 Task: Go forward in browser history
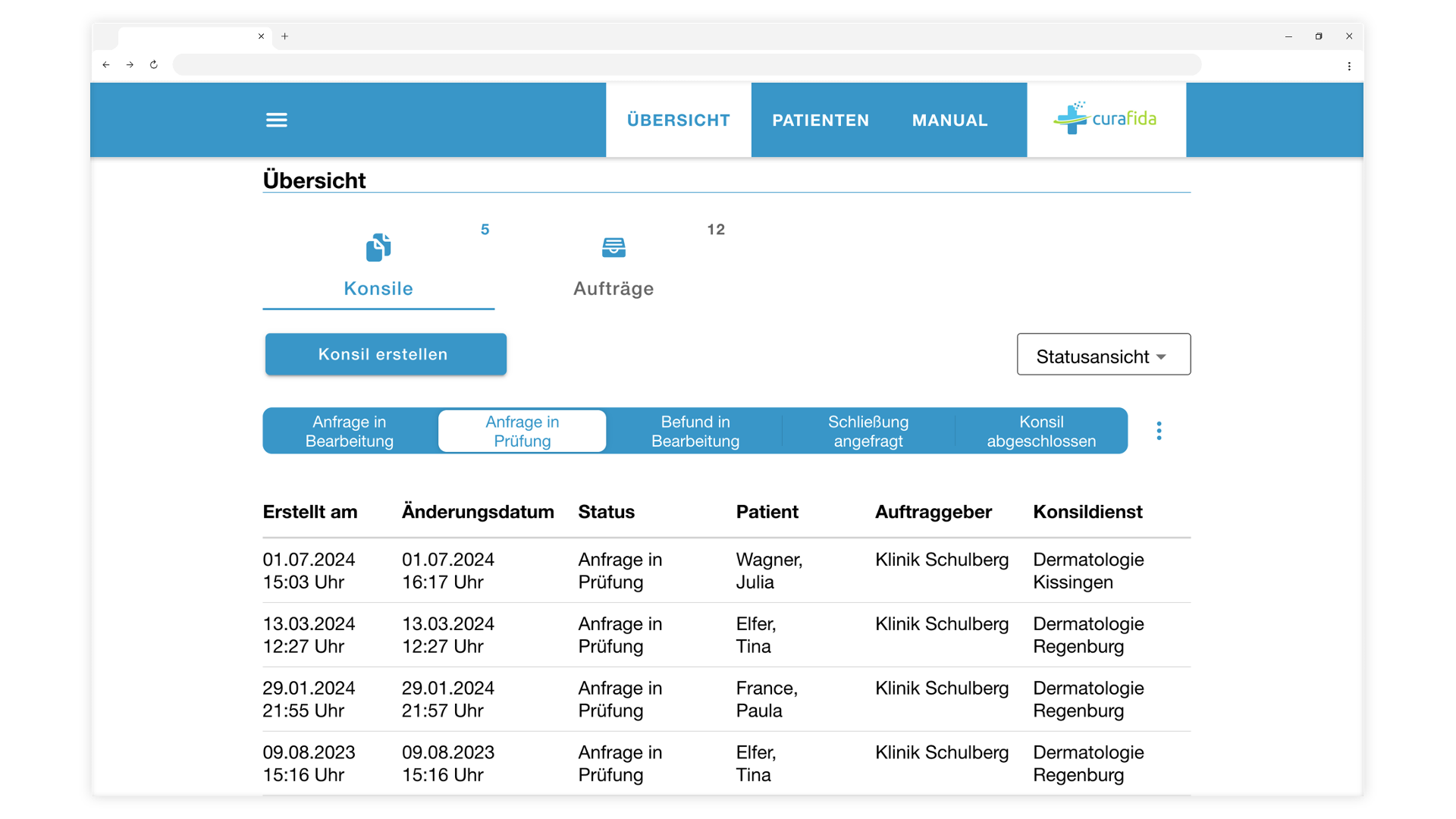point(130,65)
